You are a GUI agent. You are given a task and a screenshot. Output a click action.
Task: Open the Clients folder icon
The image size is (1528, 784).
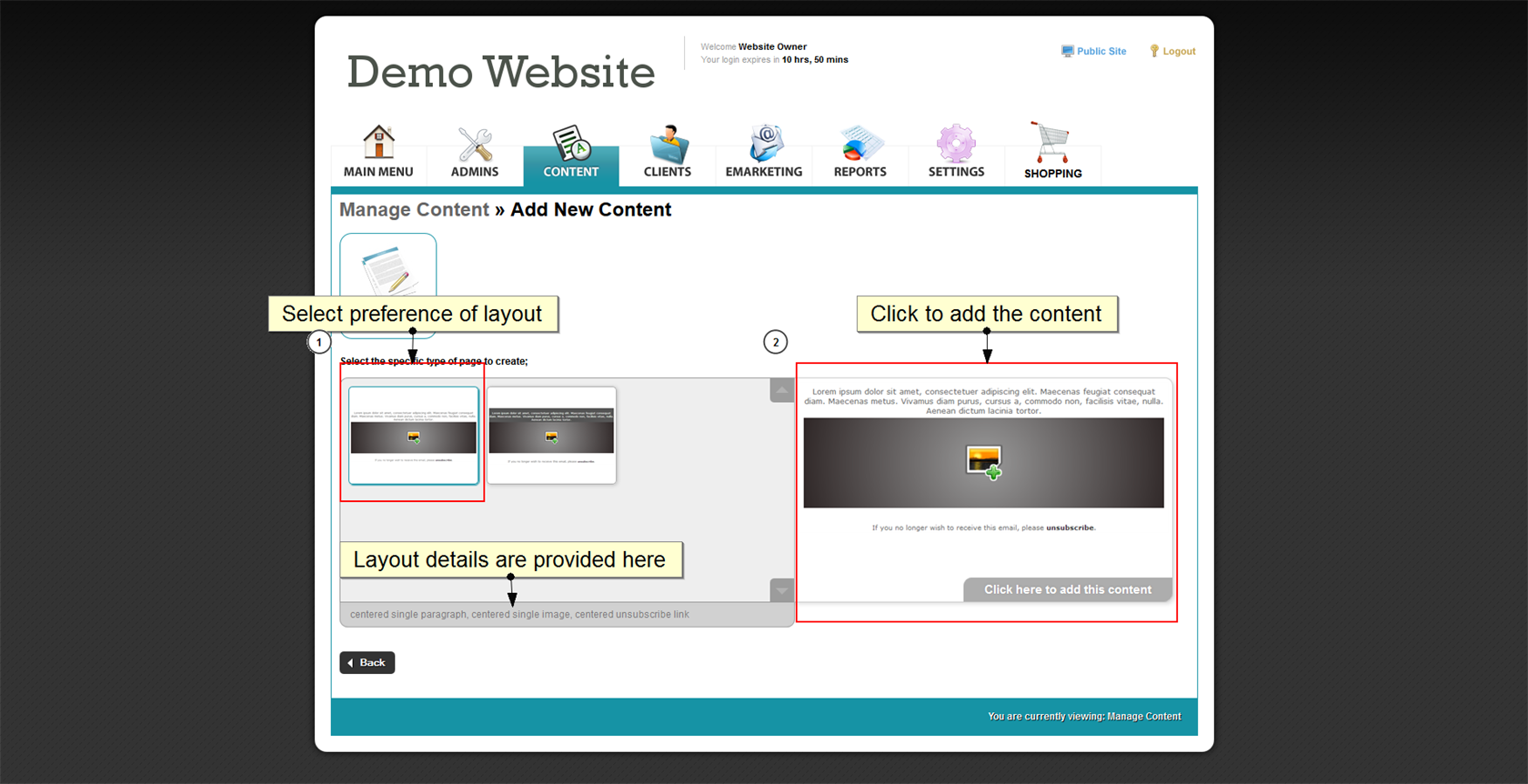coord(668,144)
